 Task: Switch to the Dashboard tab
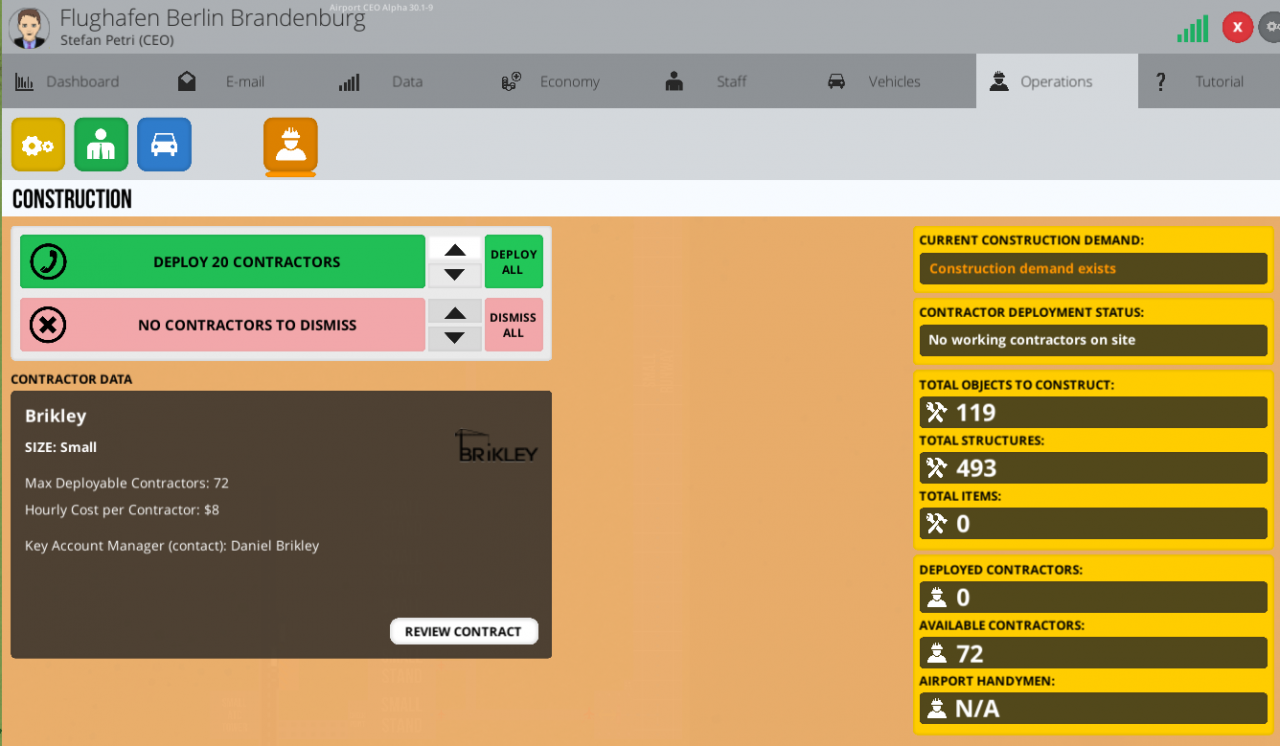click(68, 82)
